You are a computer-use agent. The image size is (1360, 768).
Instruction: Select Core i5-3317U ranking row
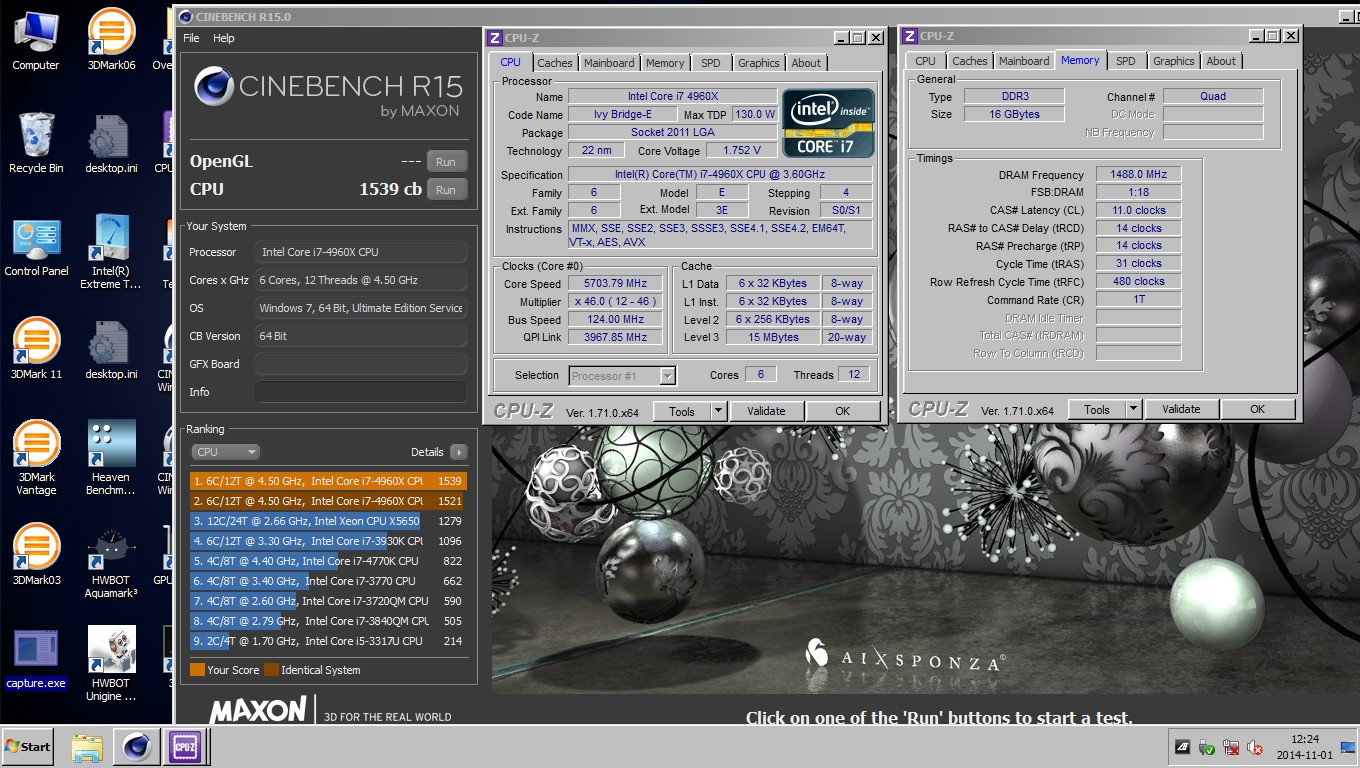click(328, 641)
